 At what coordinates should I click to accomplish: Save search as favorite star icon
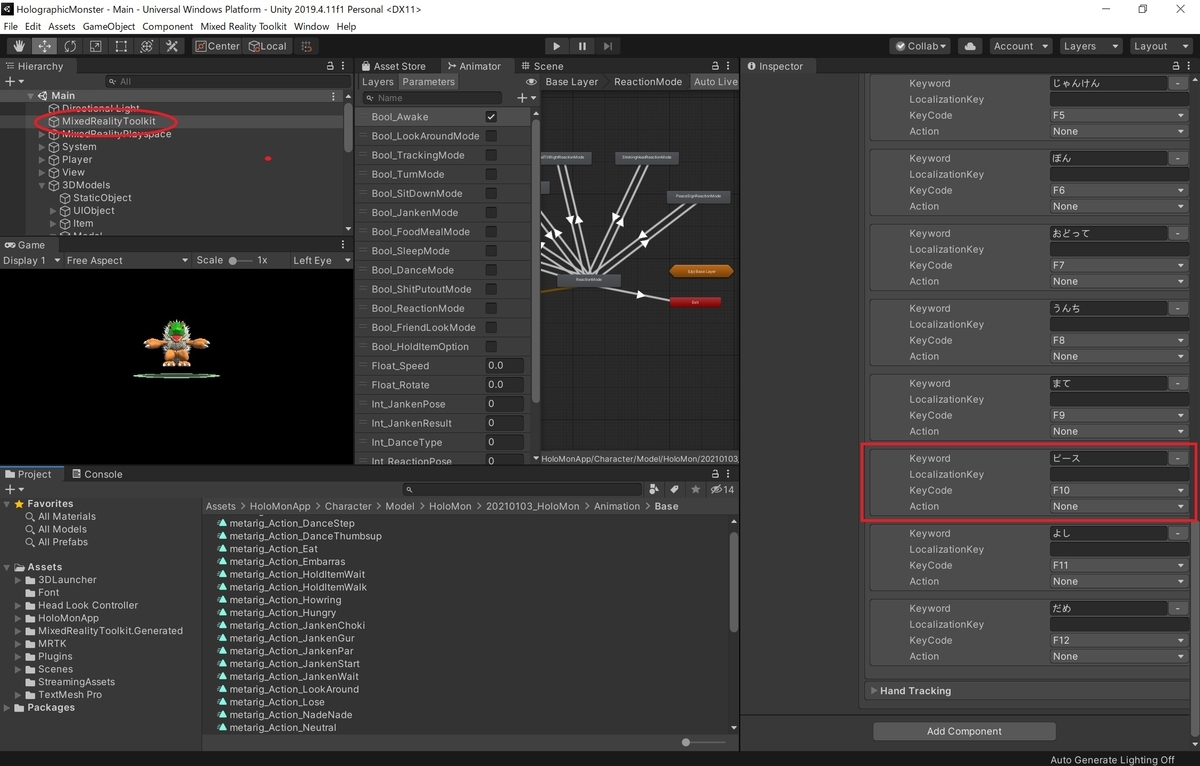(x=695, y=489)
